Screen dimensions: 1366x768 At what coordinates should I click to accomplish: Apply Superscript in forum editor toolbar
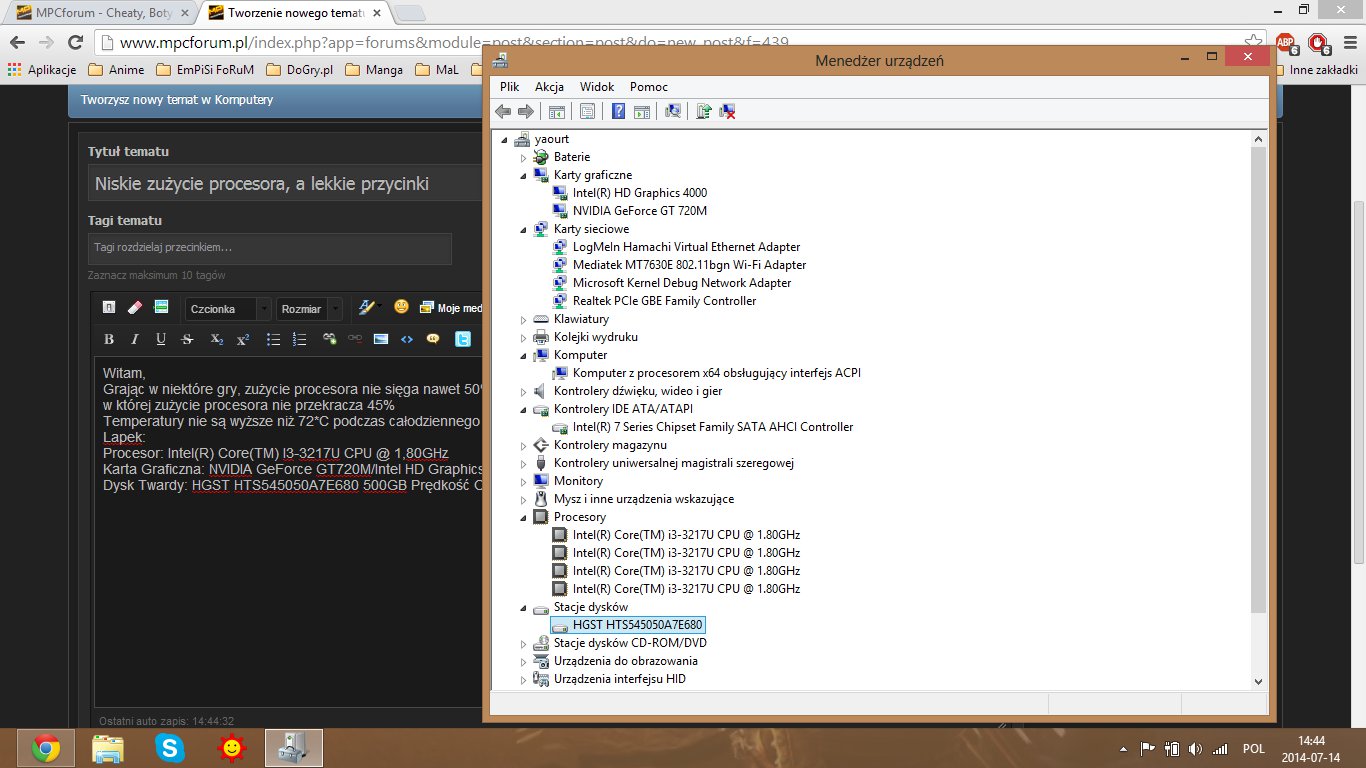tap(243, 339)
